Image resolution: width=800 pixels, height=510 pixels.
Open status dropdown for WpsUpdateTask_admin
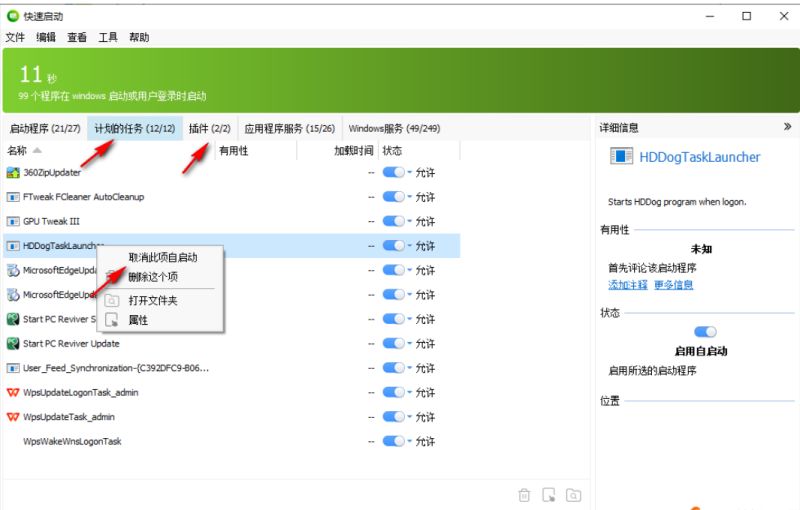tap(409, 417)
